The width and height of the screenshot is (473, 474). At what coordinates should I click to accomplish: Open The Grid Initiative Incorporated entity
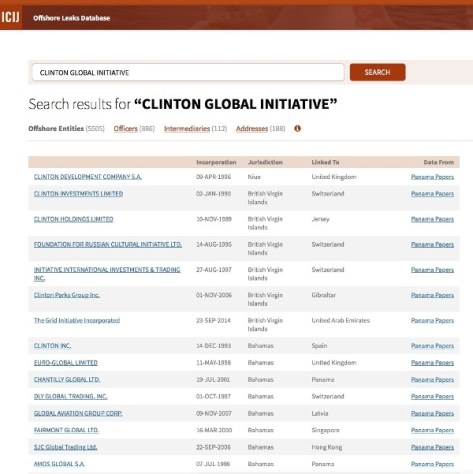(x=77, y=320)
